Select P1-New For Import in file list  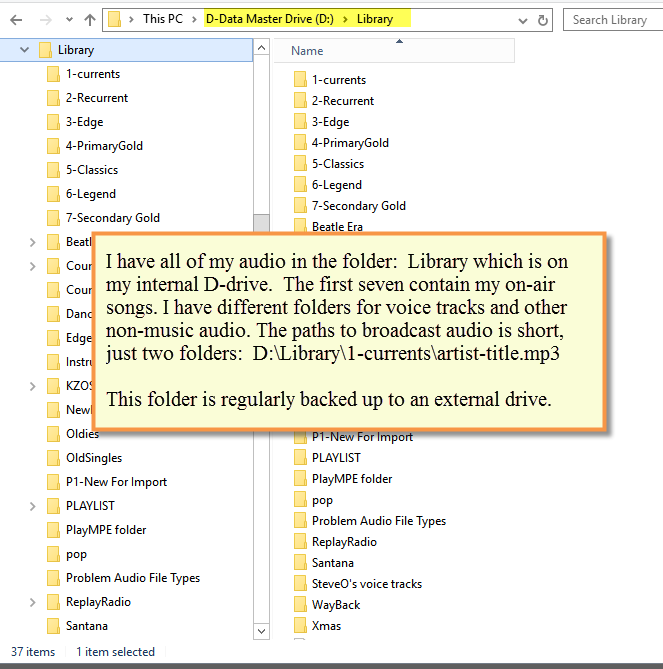[362, 437]
